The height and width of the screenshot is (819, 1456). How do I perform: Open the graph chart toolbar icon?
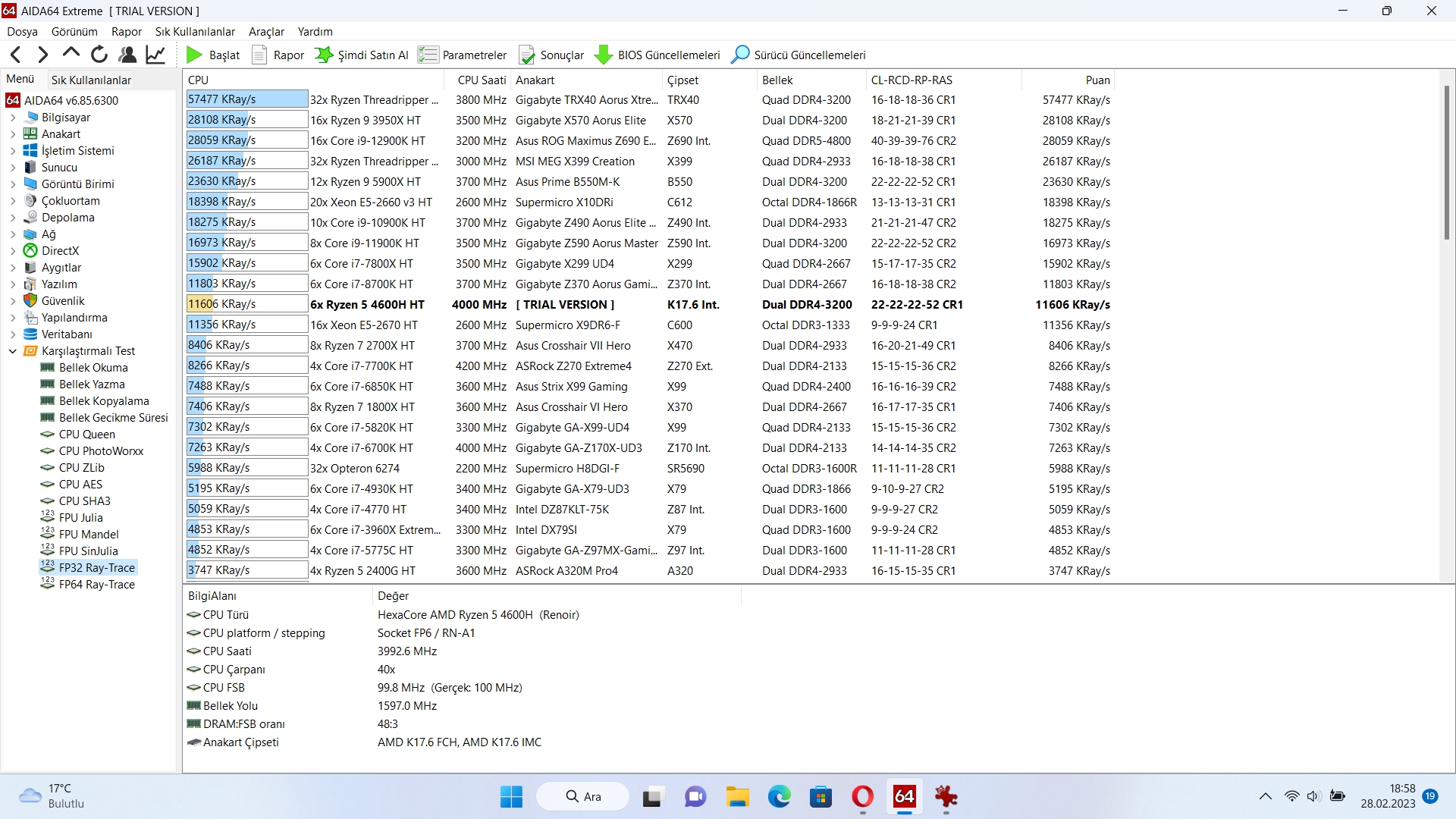[x=155, y=55]
